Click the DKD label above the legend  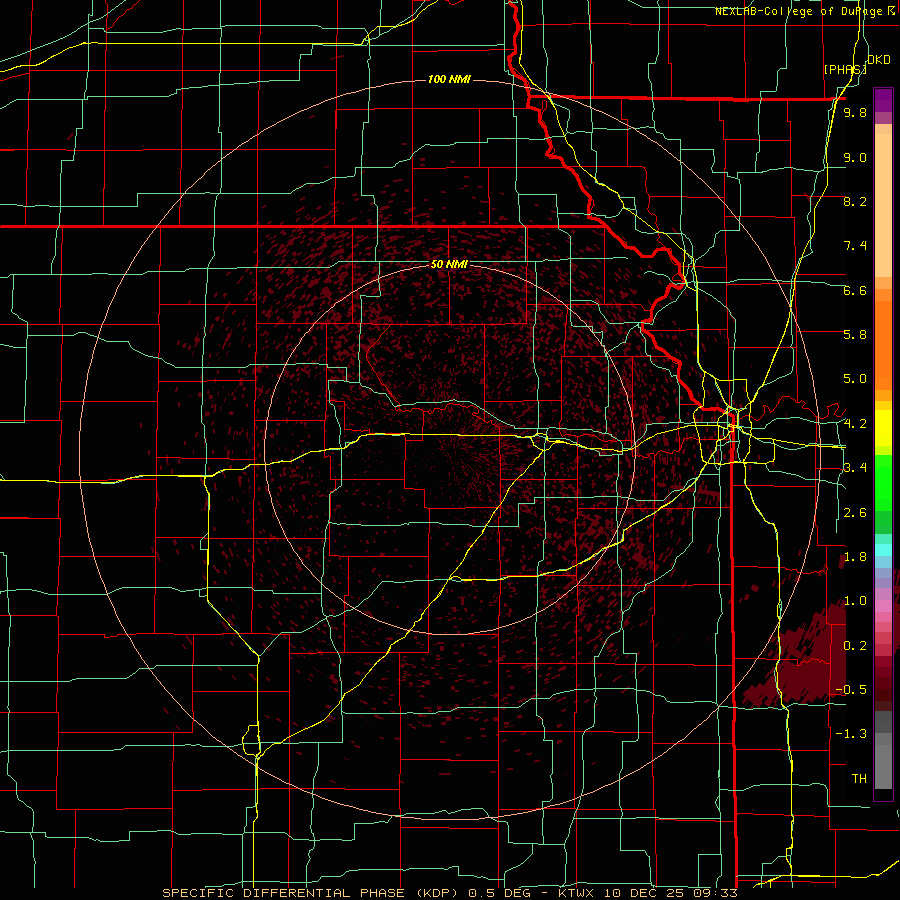pos(879,60)
